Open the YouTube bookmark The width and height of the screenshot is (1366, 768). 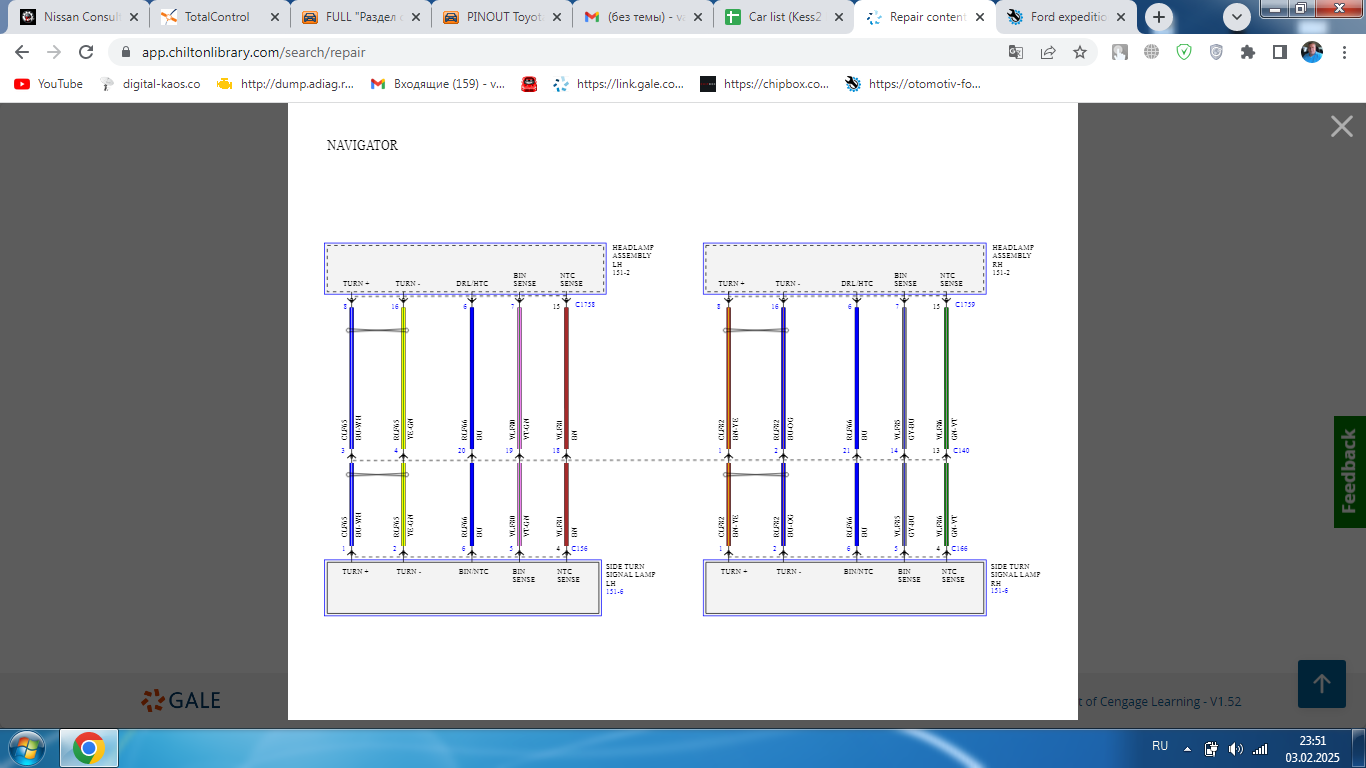coord(48,84)
